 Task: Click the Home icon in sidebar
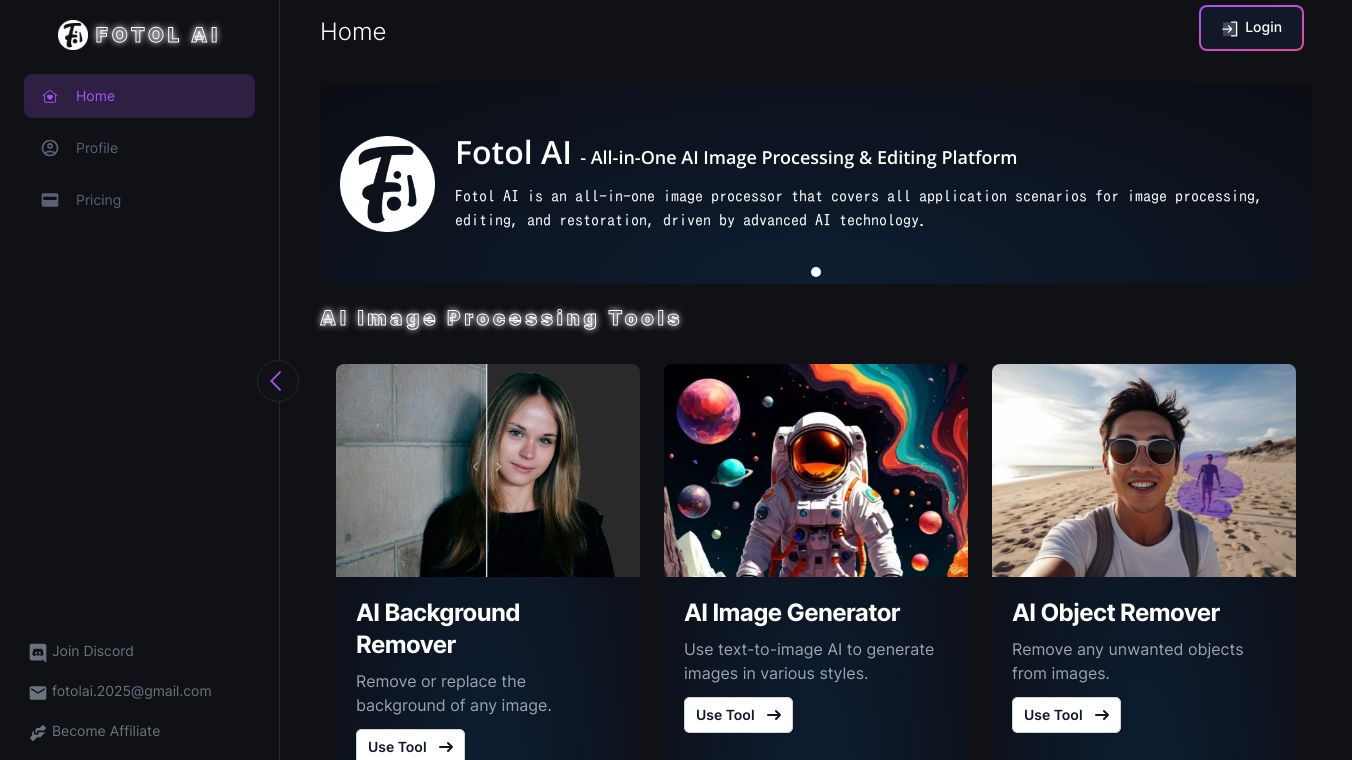point(50,96)
